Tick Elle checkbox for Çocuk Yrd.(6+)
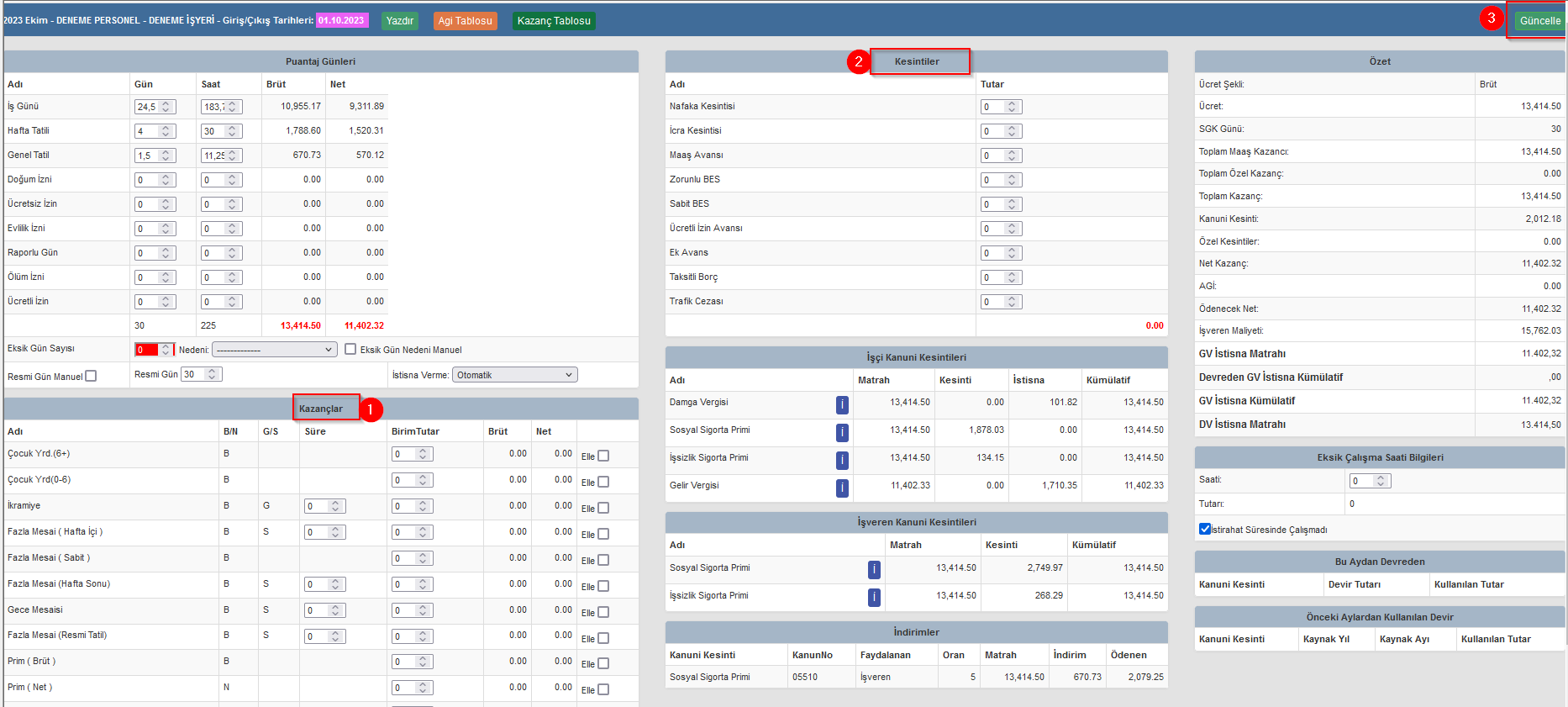Image resolution: width=1568 pixels, height=707 pixels. pyautogui.click(x=603, y=456)
